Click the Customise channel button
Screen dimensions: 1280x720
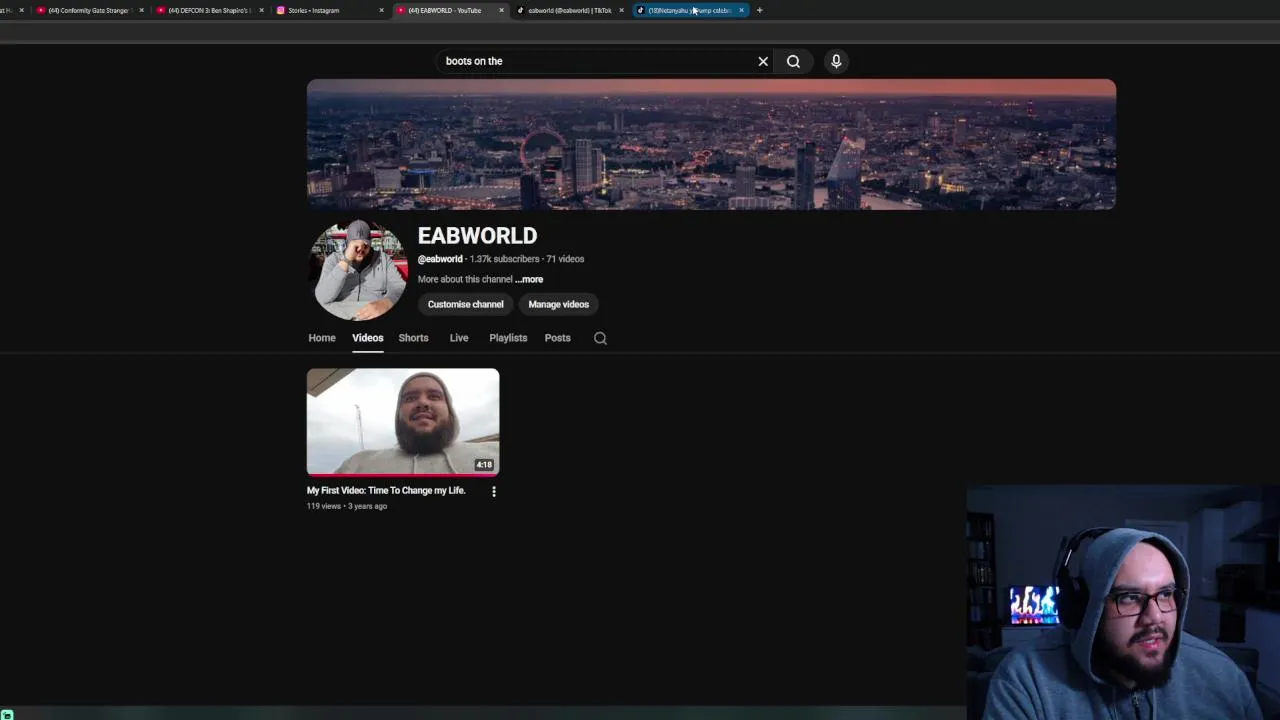(x=465, y=304)
